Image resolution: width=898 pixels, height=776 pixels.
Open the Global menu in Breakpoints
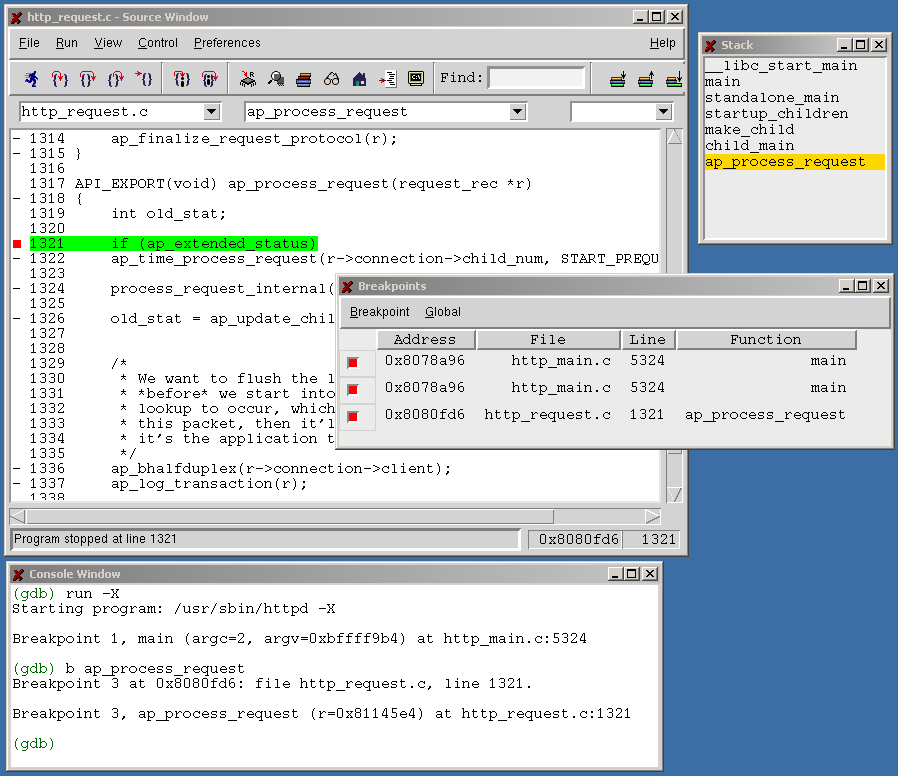pos(443,312)
